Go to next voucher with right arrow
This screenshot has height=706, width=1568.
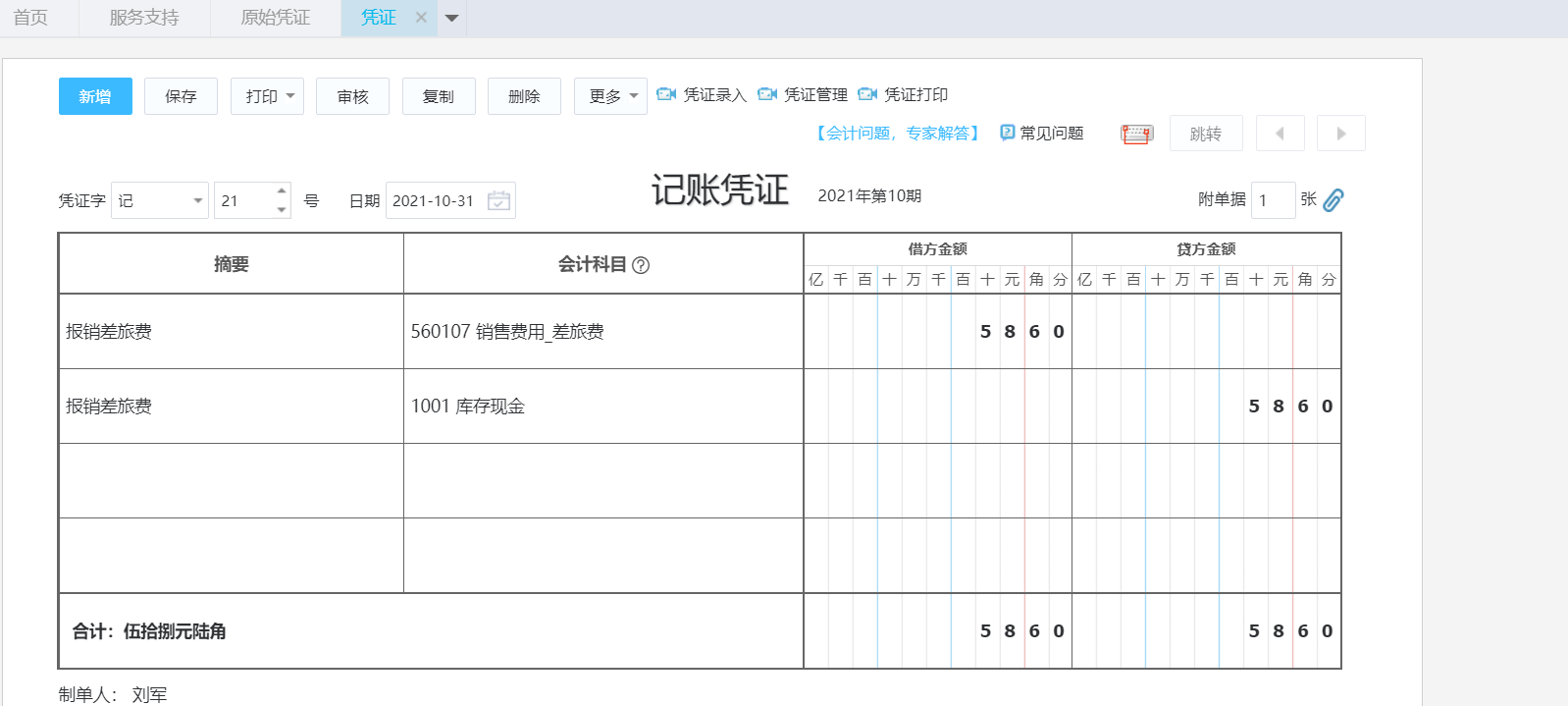pyautogui.click(x=1341, y=134)
